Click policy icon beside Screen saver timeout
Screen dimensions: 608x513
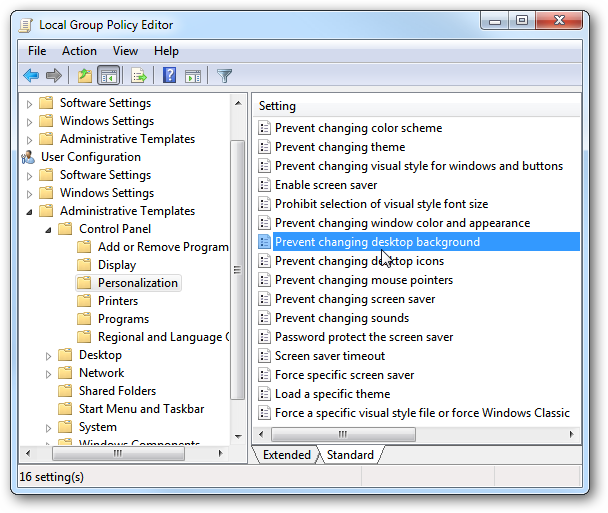pos(264,356)
